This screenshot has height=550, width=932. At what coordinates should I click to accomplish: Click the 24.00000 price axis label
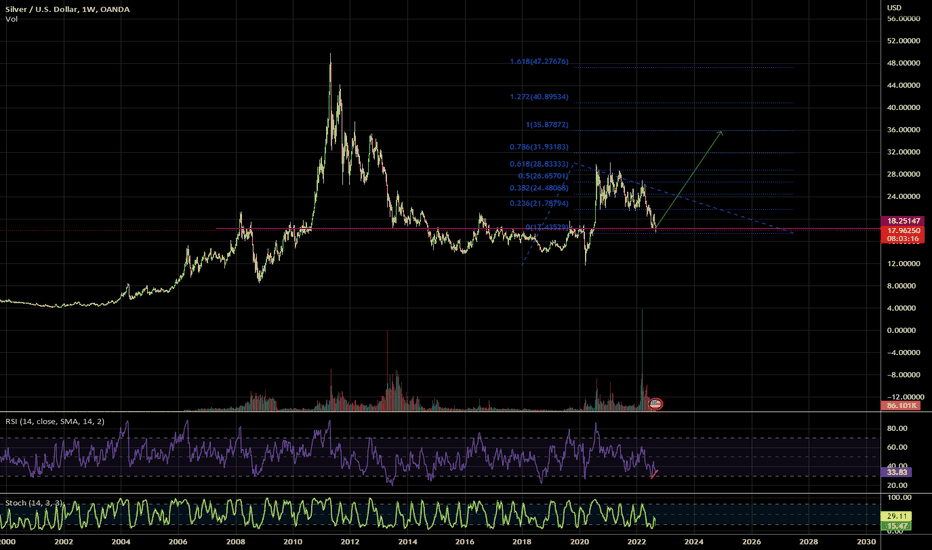pyautogui.click(x=903, y=196)
